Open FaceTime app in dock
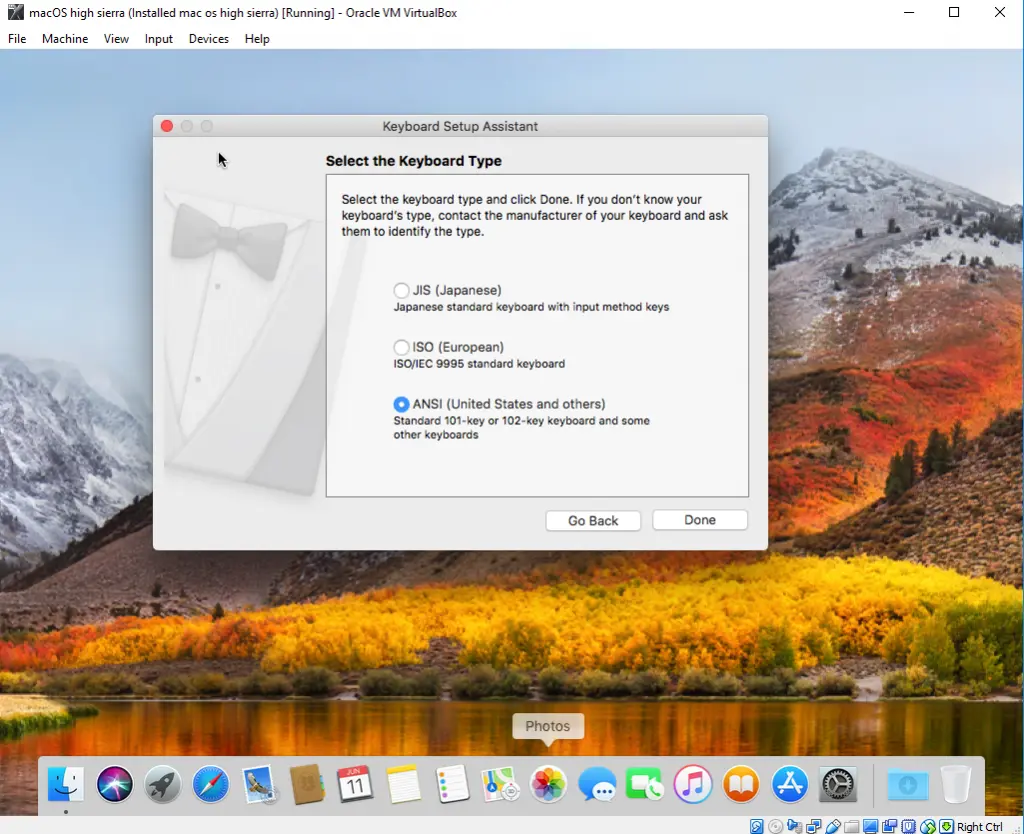The image size is (1024, 834). click(645, 784)
